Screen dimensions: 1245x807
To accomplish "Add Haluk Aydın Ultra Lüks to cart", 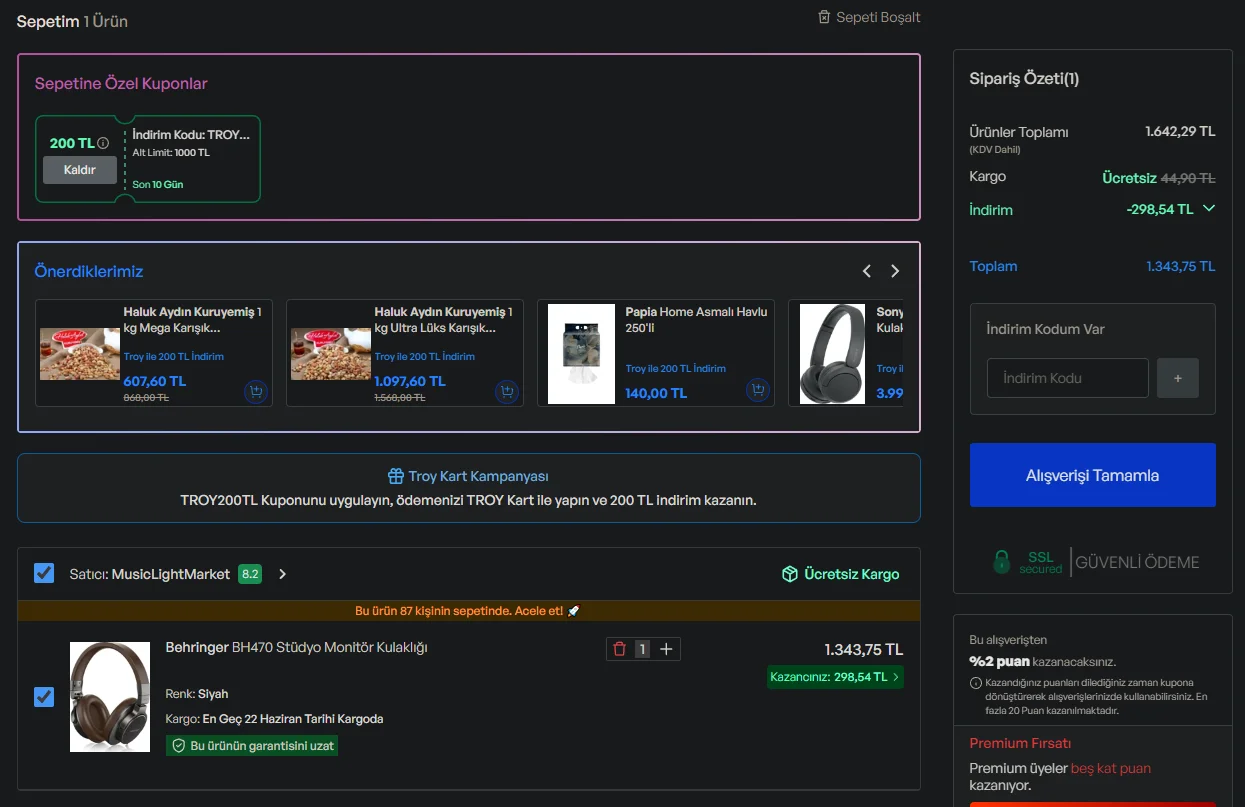I will pyautogui.click(x=507, y=391).
